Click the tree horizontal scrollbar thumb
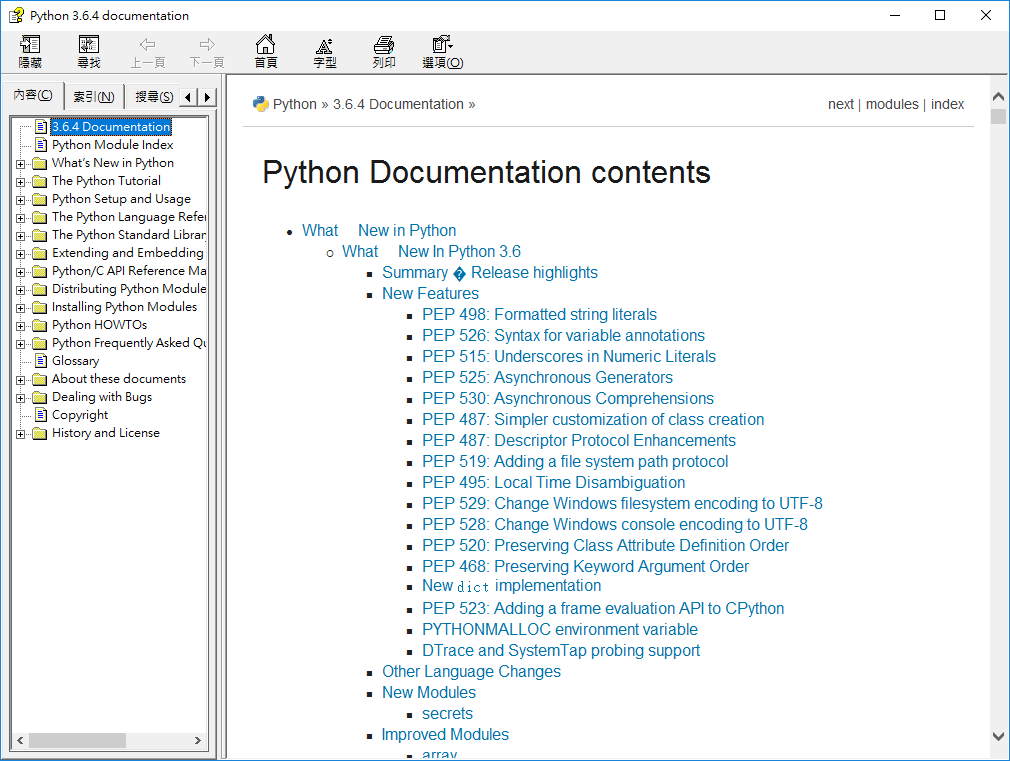This screenshot has height=761, width=1010. pyautogui.click(x=77, y=740)
